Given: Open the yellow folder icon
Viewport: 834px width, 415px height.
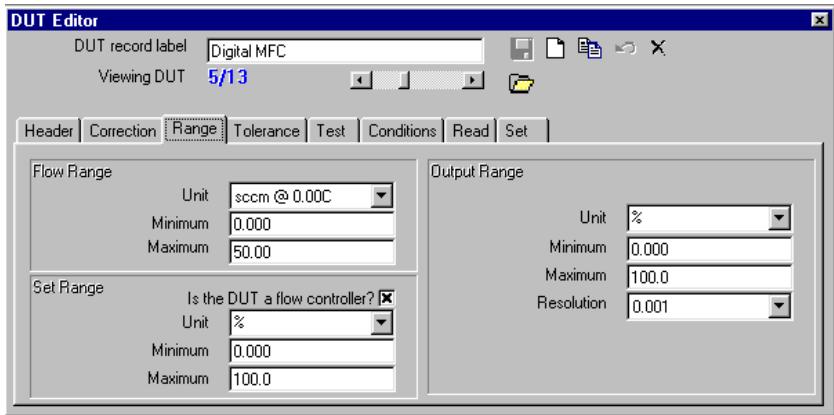Looking at the screenshot, I should click(521, 84).
